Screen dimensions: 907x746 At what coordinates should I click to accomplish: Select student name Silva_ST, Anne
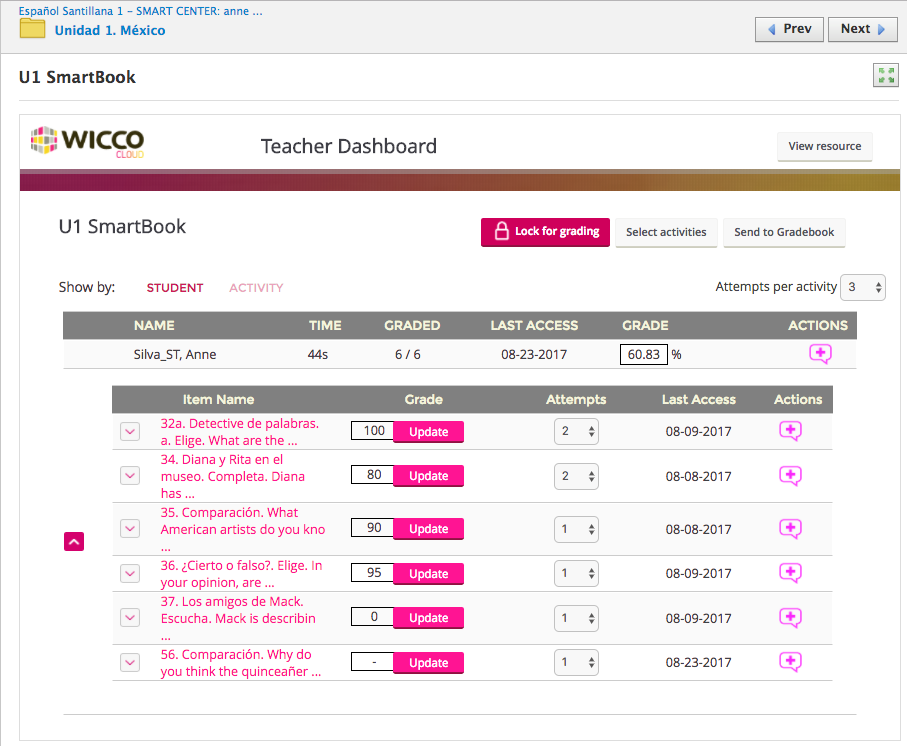tap(175, 354)
